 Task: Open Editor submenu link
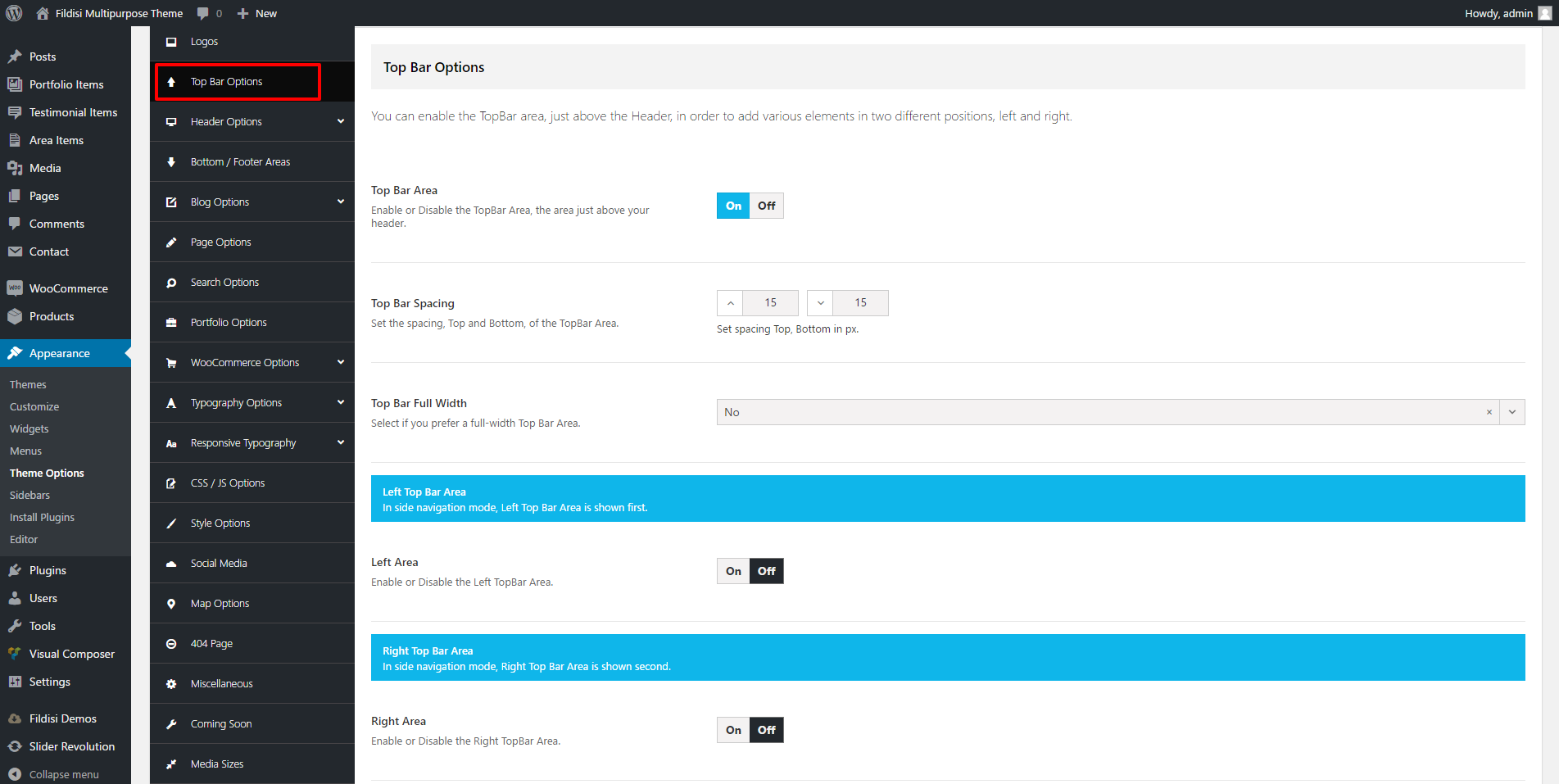point(24,539)
